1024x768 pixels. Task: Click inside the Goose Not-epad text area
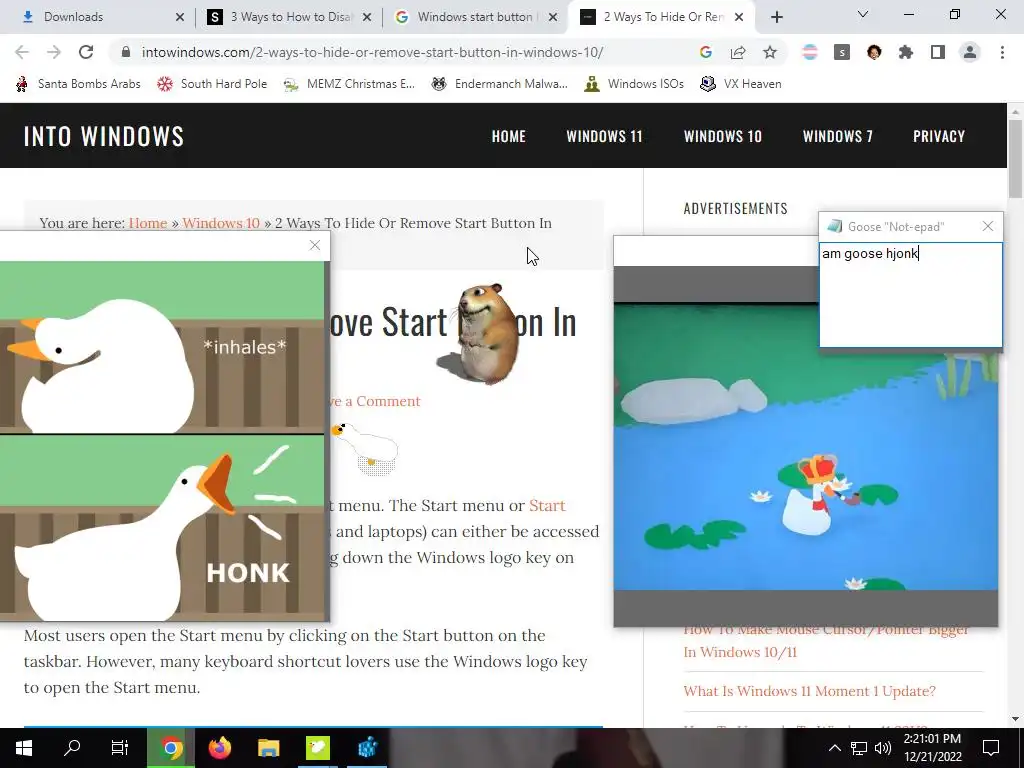click(x=911, y=295)
